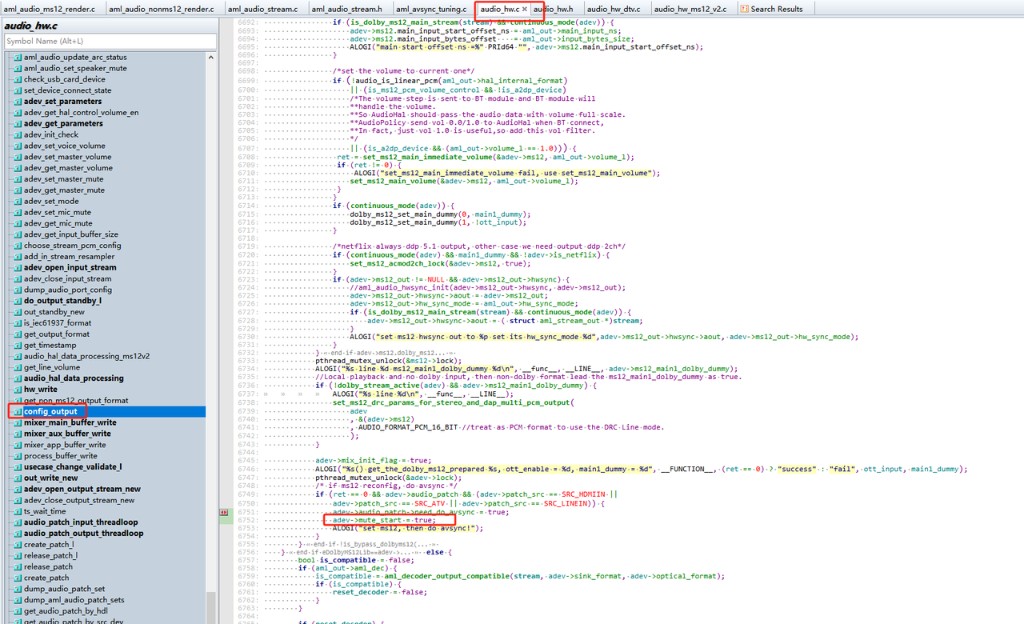Switch to the aml_audio_ms12_render.c tab
This screenshot has height=624, width=1024.
coord(50,9)
